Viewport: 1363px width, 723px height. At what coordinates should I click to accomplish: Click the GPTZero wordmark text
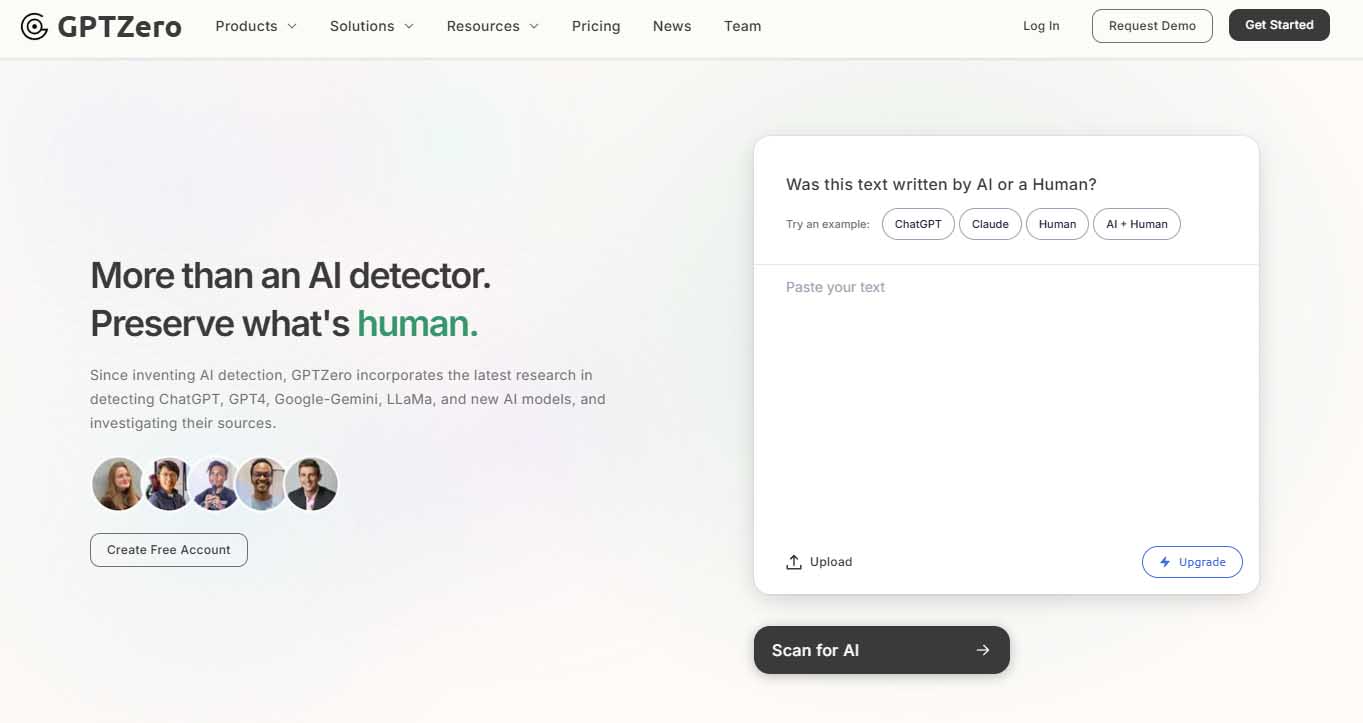pos(120,27)
